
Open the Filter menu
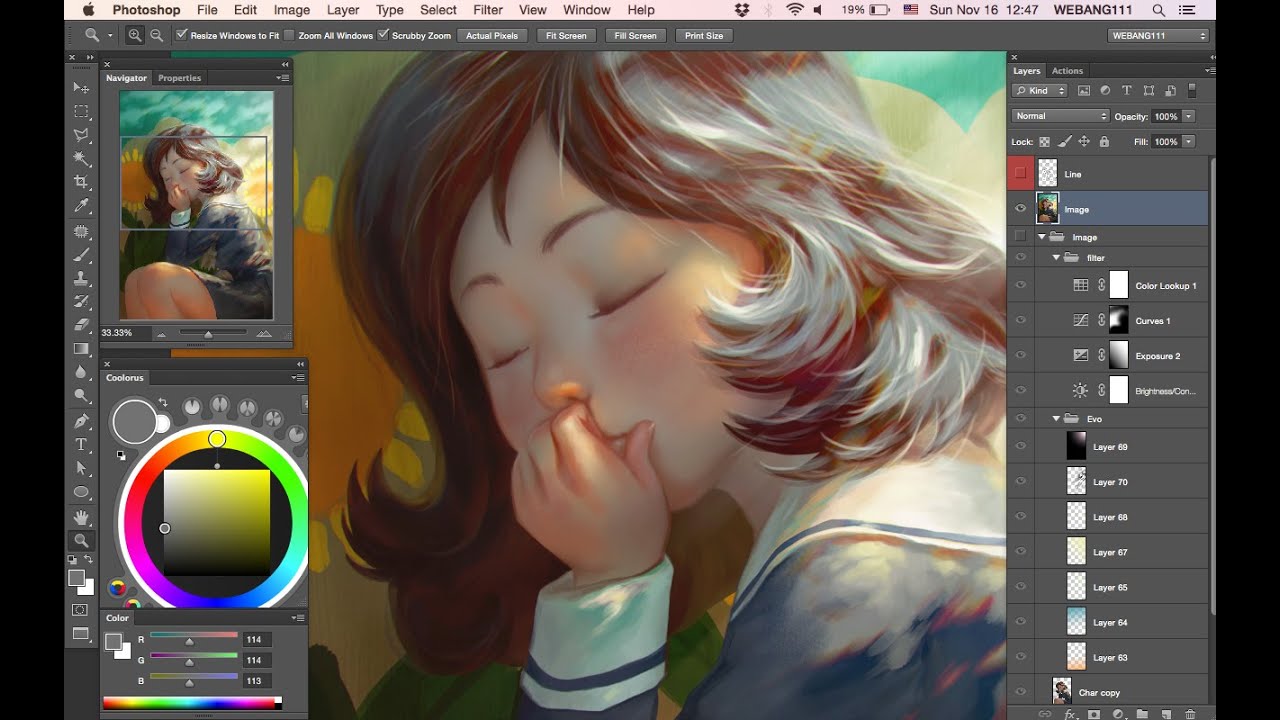point(488,10)
